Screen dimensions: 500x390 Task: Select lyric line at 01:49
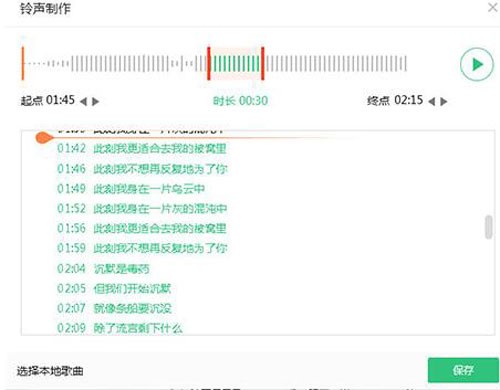tap(131, 189)
